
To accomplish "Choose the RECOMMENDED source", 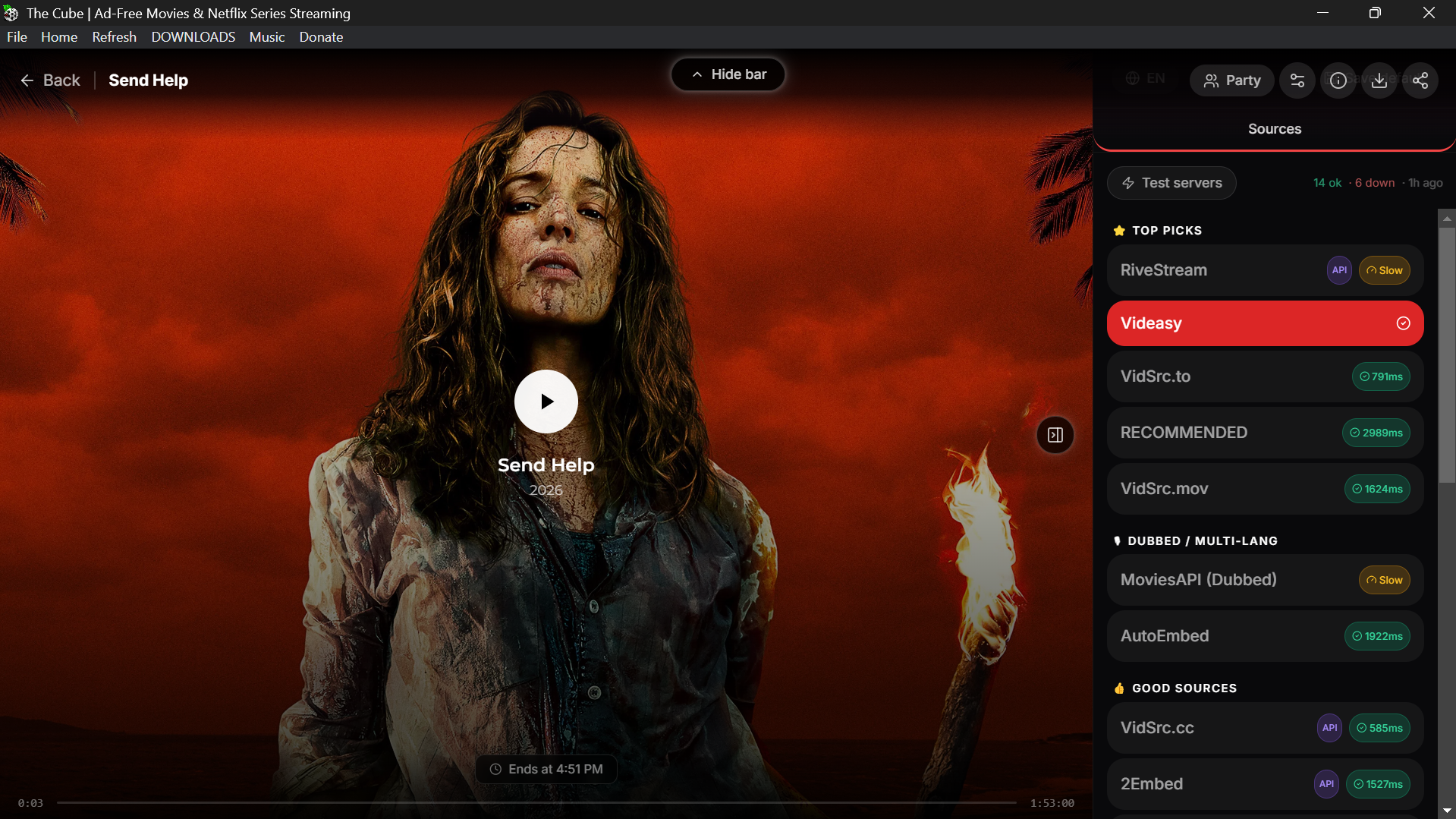I will (1265, 433).
